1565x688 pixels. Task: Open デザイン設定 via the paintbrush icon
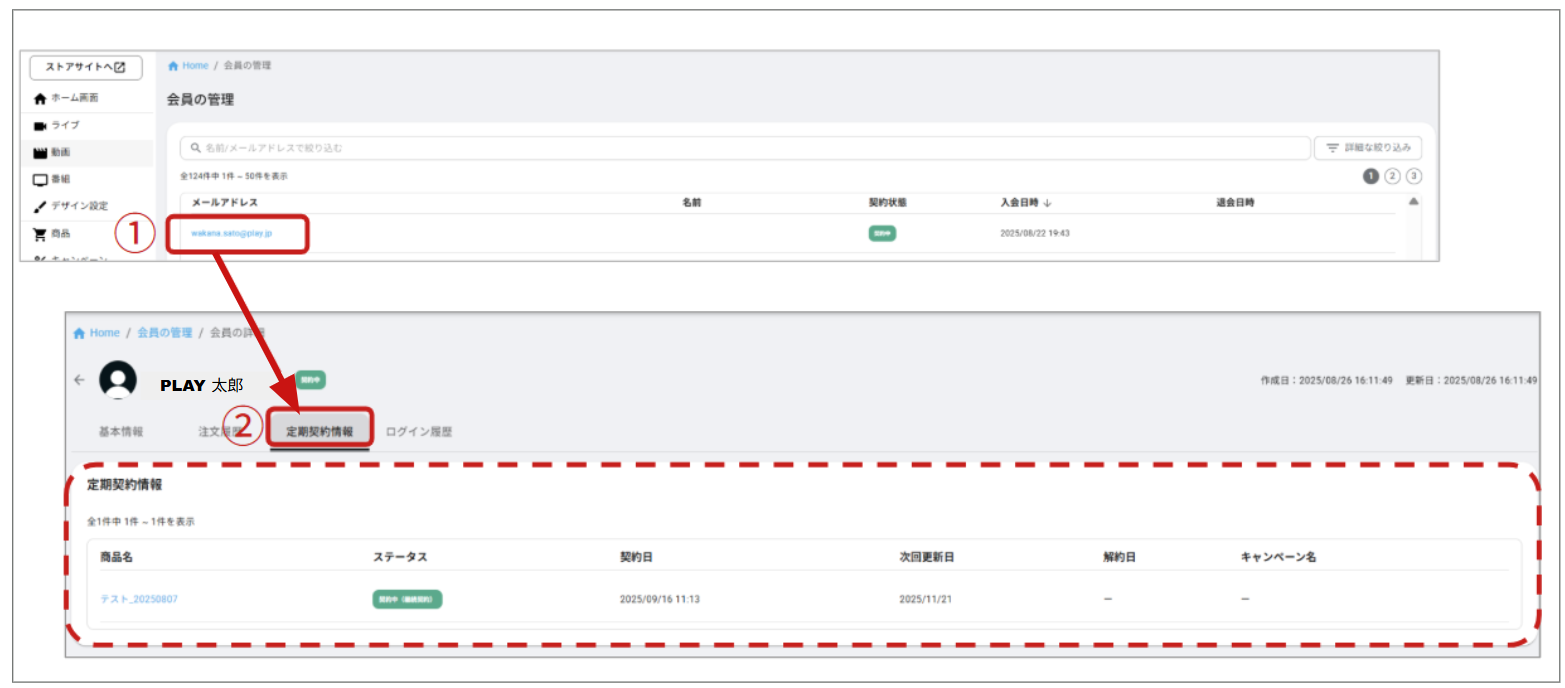coord(40,206)
